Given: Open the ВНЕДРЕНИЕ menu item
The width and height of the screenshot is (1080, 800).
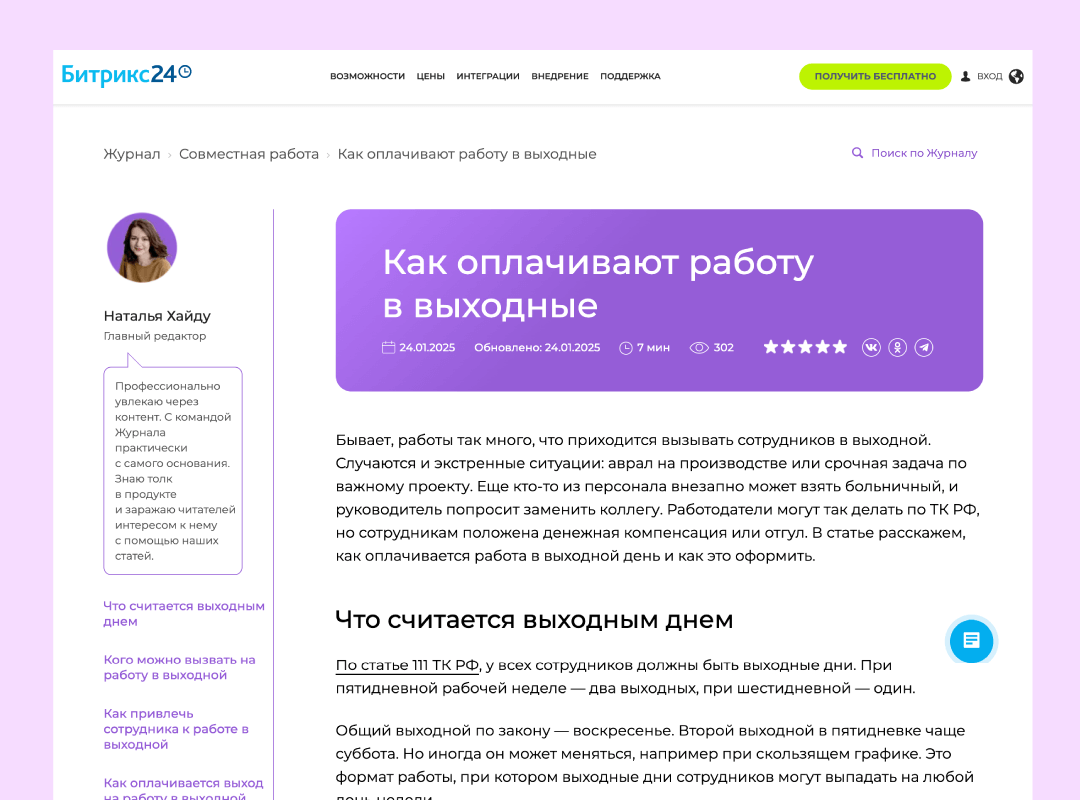Looking at the screenshot, I should tap(560, 76).
